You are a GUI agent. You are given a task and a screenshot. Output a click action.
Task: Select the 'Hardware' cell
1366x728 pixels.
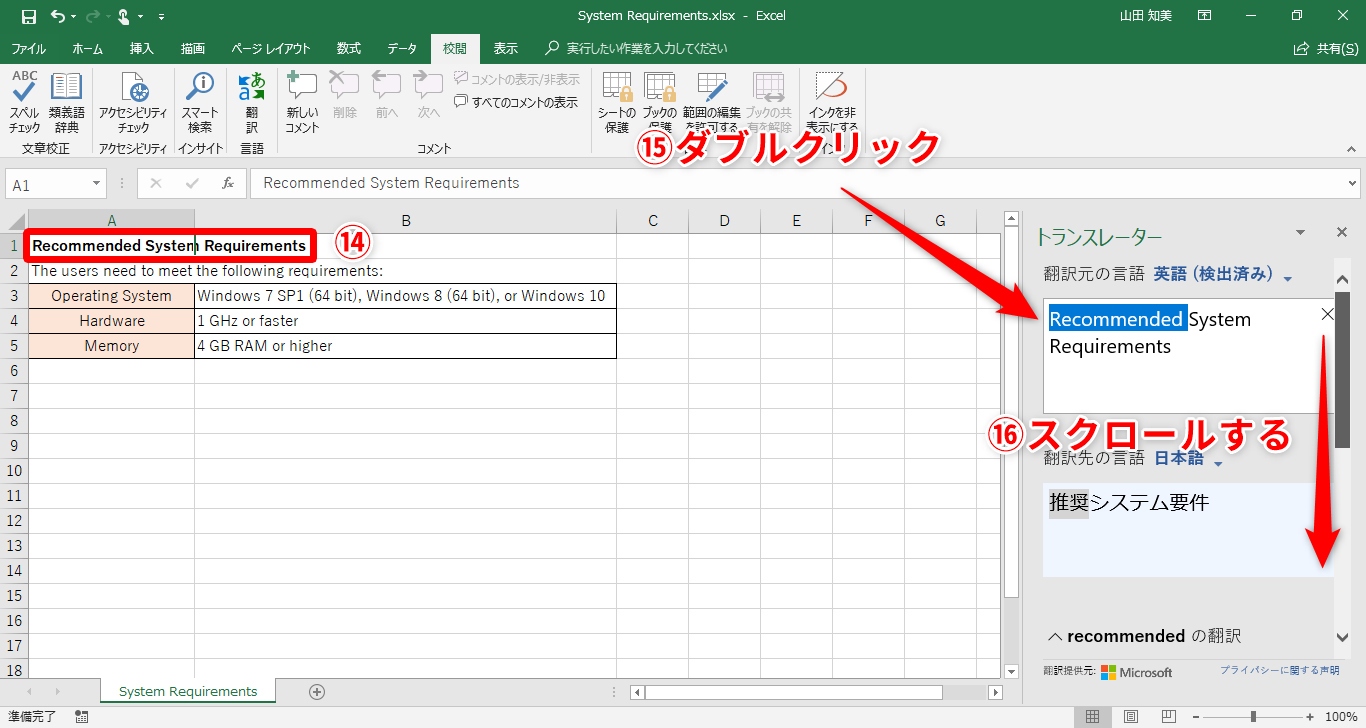[x=112, y=321]
